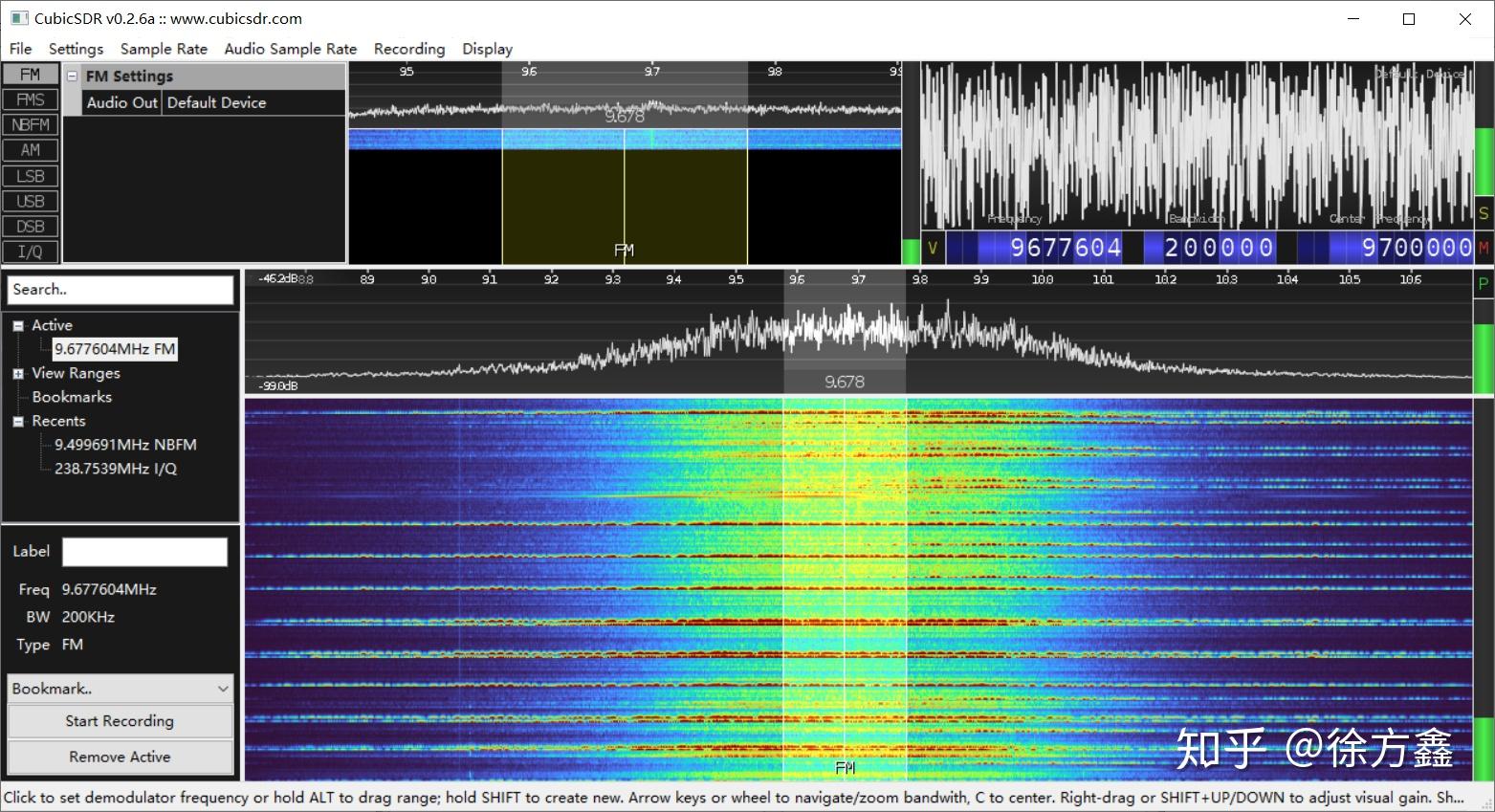Switch to FMS stereo mode
1495x812 pixels.
pyautogui.click(x=29, y=99)
